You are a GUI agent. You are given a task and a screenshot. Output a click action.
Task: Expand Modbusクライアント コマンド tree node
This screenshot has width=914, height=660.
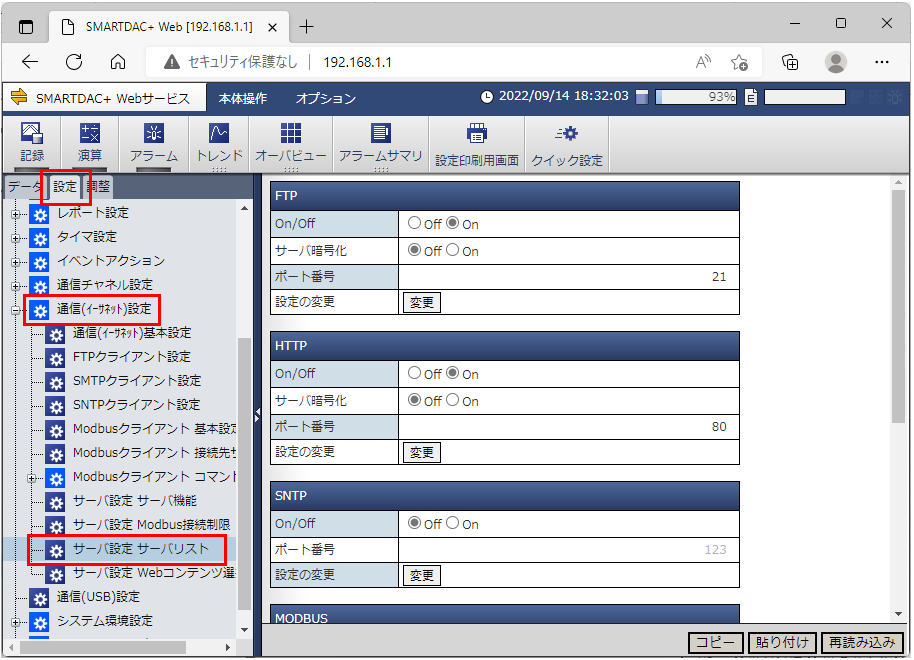(x=31, y=477)
